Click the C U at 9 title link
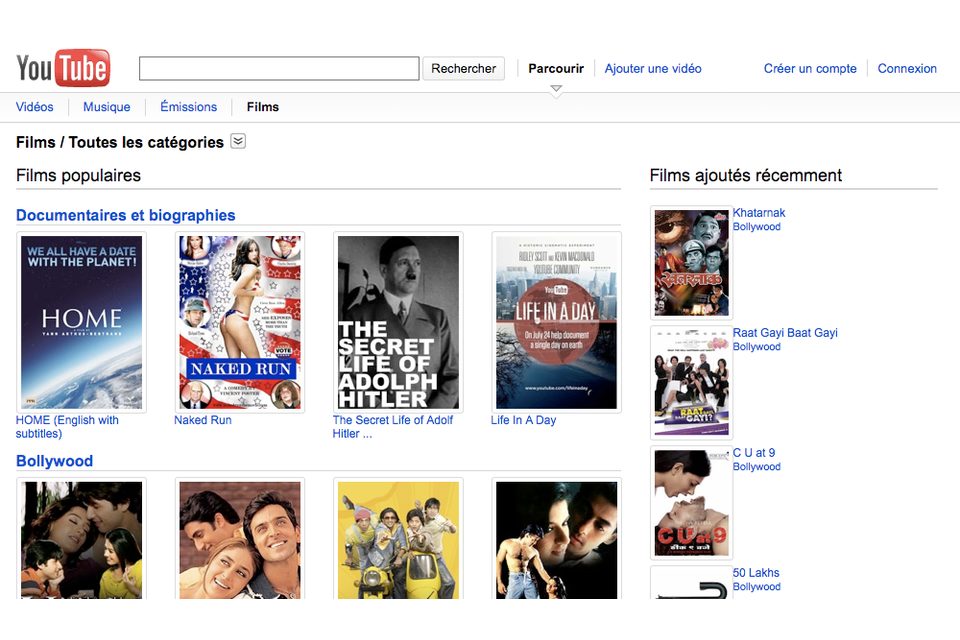This screenshot has width=960, height=640. (754, 453)
